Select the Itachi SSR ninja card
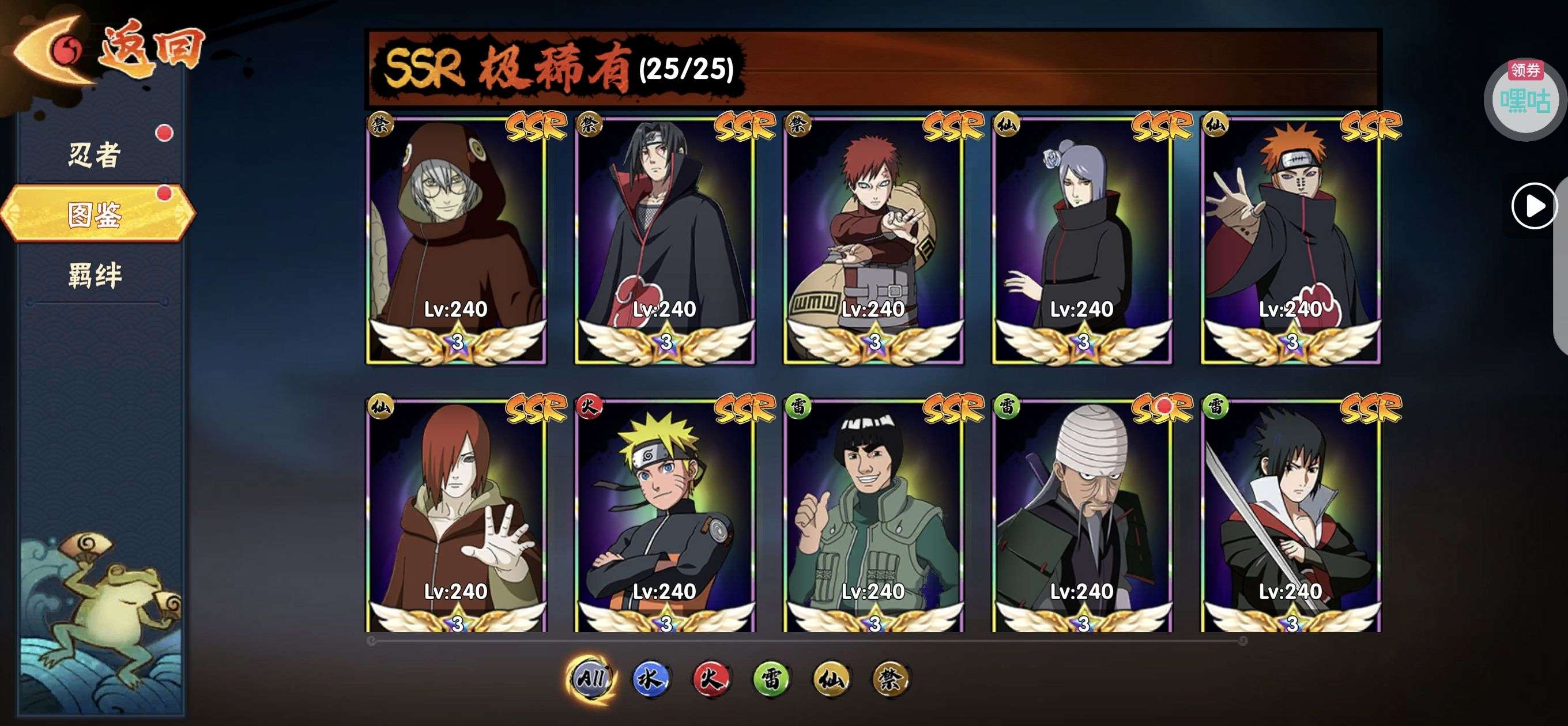 pyautogui.click(x=665, y=240)
